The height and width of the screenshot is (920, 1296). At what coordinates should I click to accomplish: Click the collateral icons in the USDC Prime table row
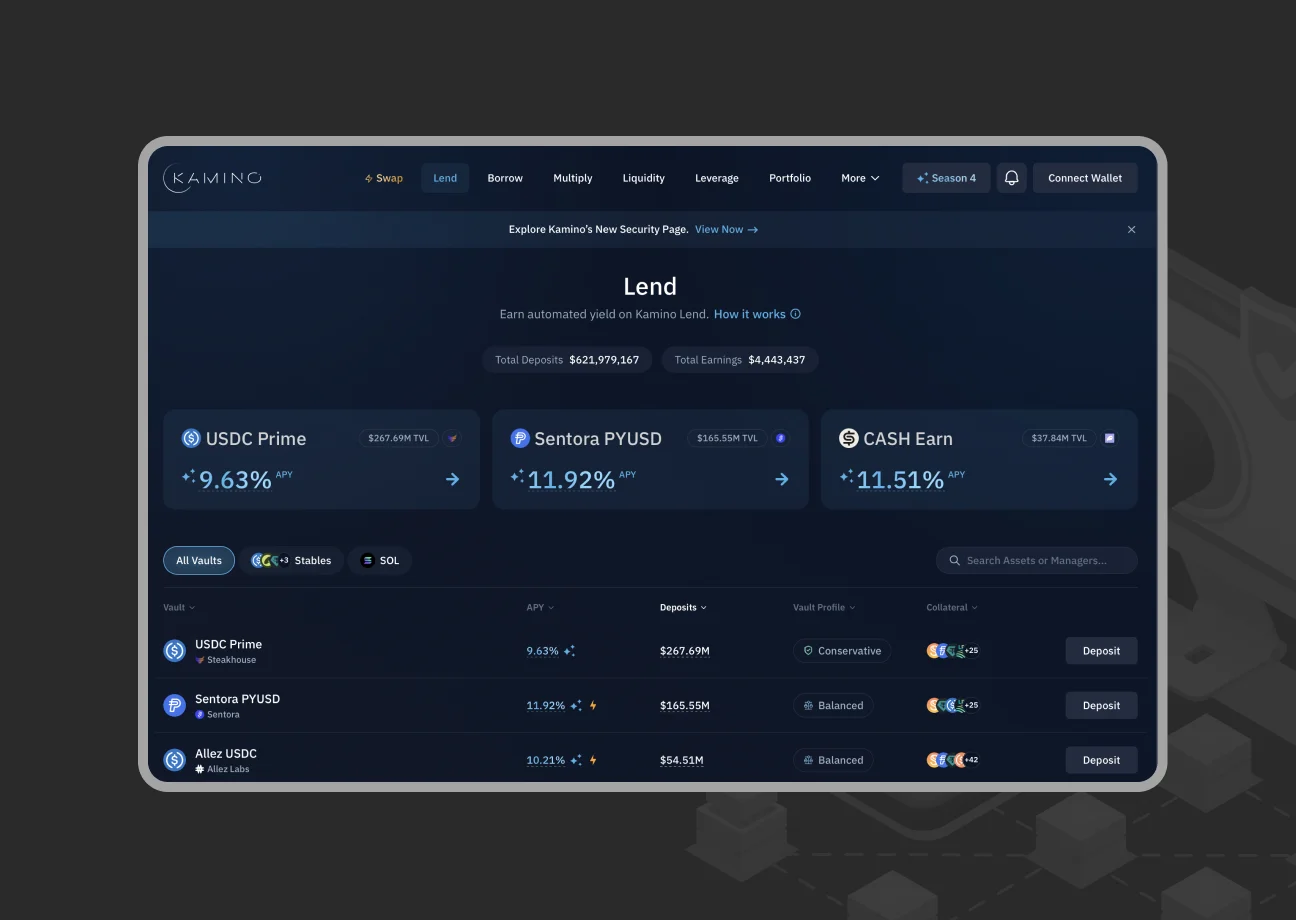pyautogui.click(x=953, y=651)
